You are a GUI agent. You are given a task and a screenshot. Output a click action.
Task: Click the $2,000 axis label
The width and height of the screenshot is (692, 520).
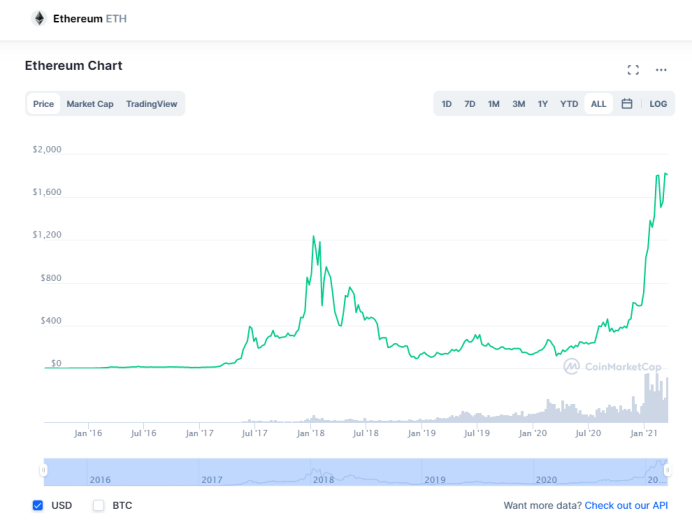point(47,149)
